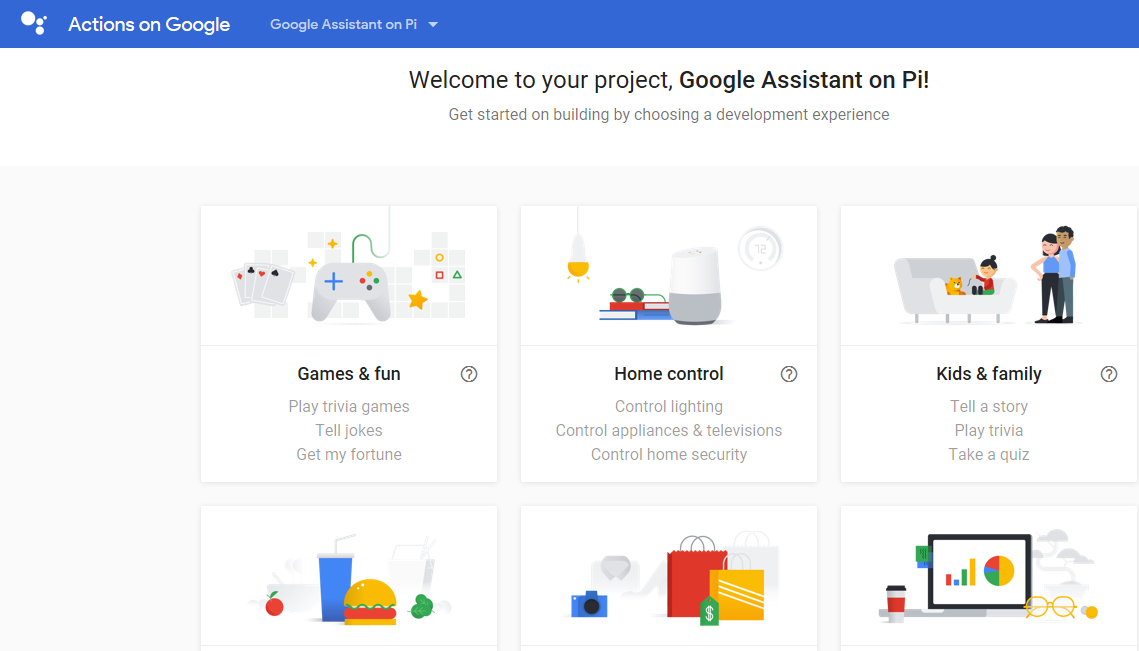Click 'Play trivia games' text
This screenshot has width=1139, height=651.
pos(349,407)
